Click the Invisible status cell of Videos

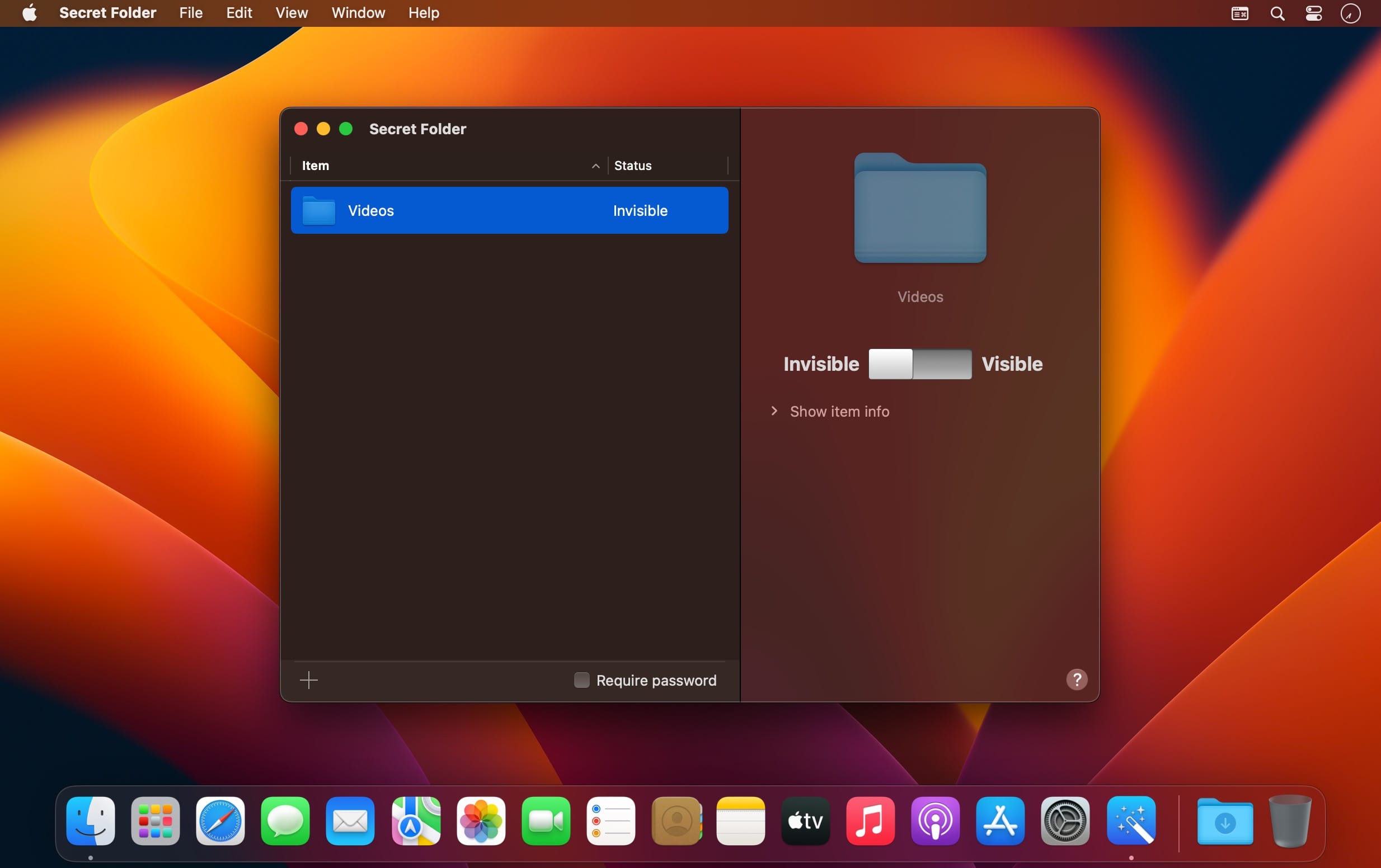pos(640,210)
